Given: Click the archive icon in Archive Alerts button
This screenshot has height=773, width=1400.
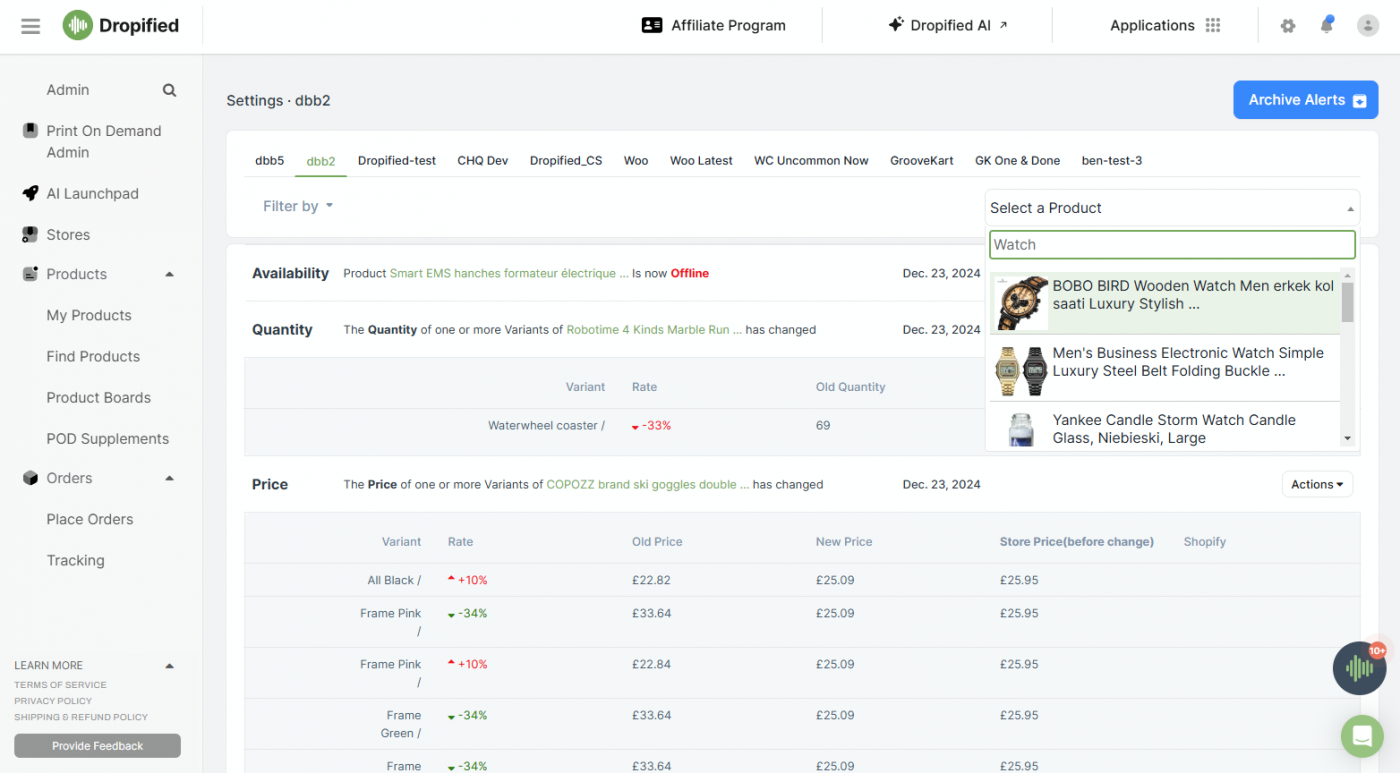Looking at the screenshot, I should 1360,101.
